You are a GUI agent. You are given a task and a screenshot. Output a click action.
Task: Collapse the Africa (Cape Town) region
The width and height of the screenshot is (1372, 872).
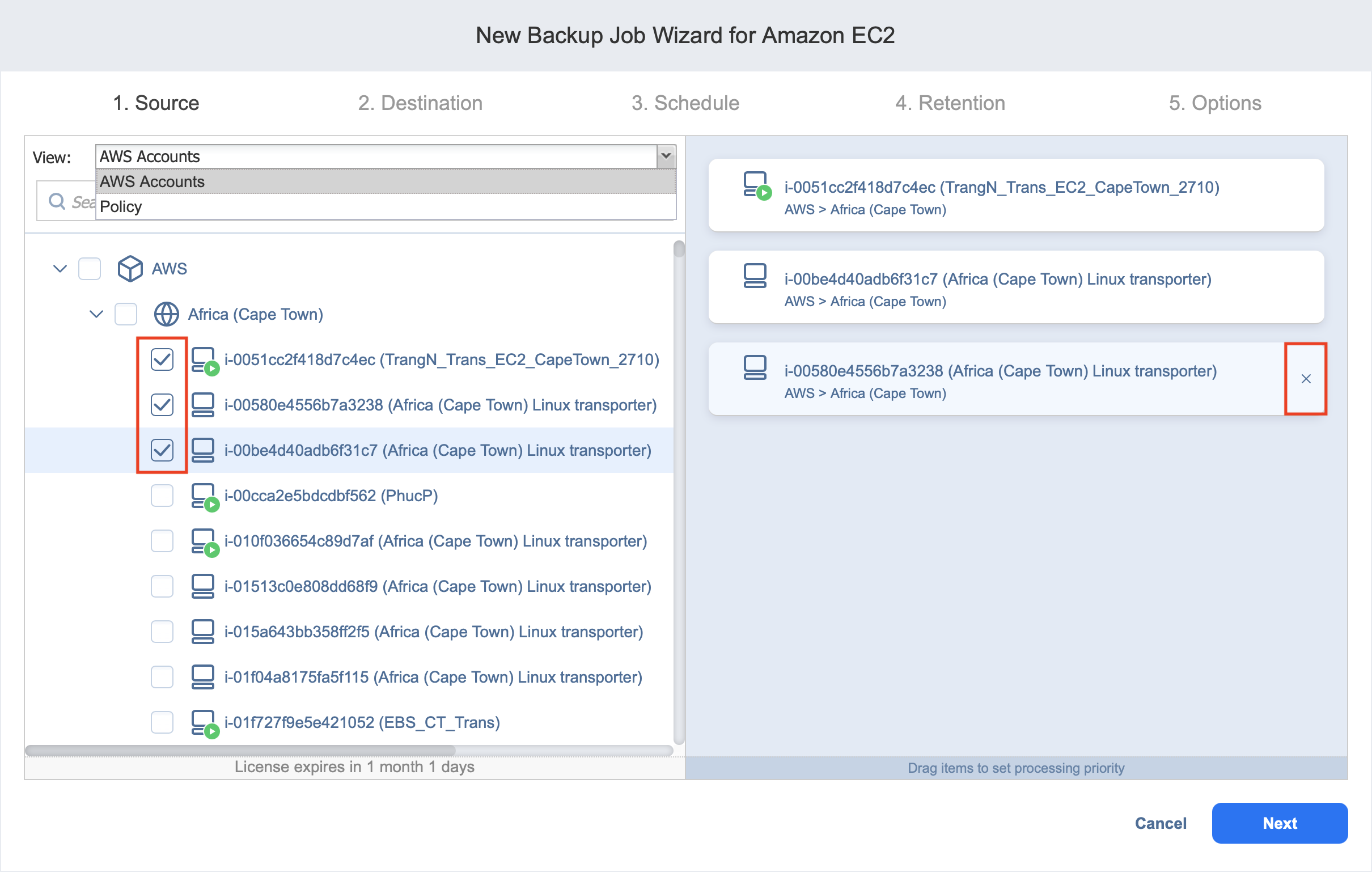[96, 314]
